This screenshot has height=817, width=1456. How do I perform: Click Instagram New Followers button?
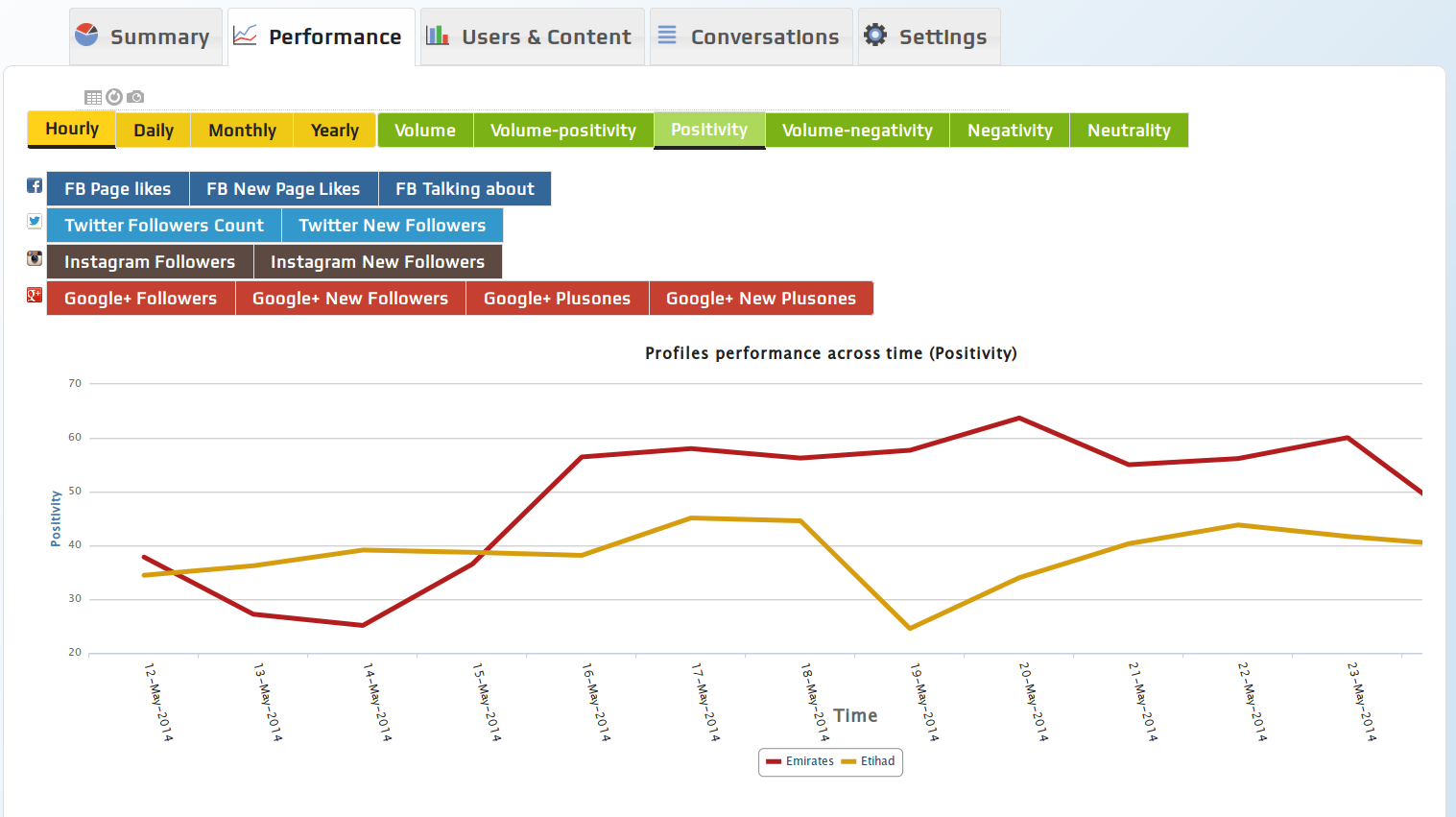coord(377,262)
